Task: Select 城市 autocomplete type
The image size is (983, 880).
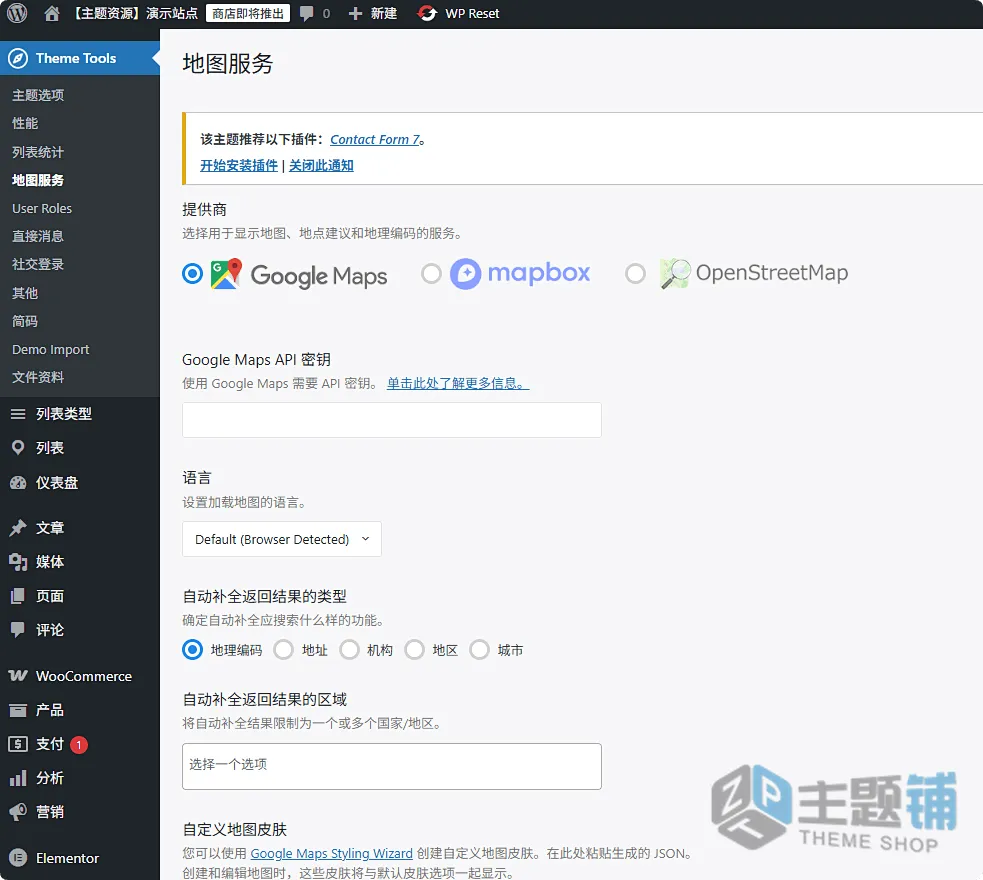Action: click(480, 650)
